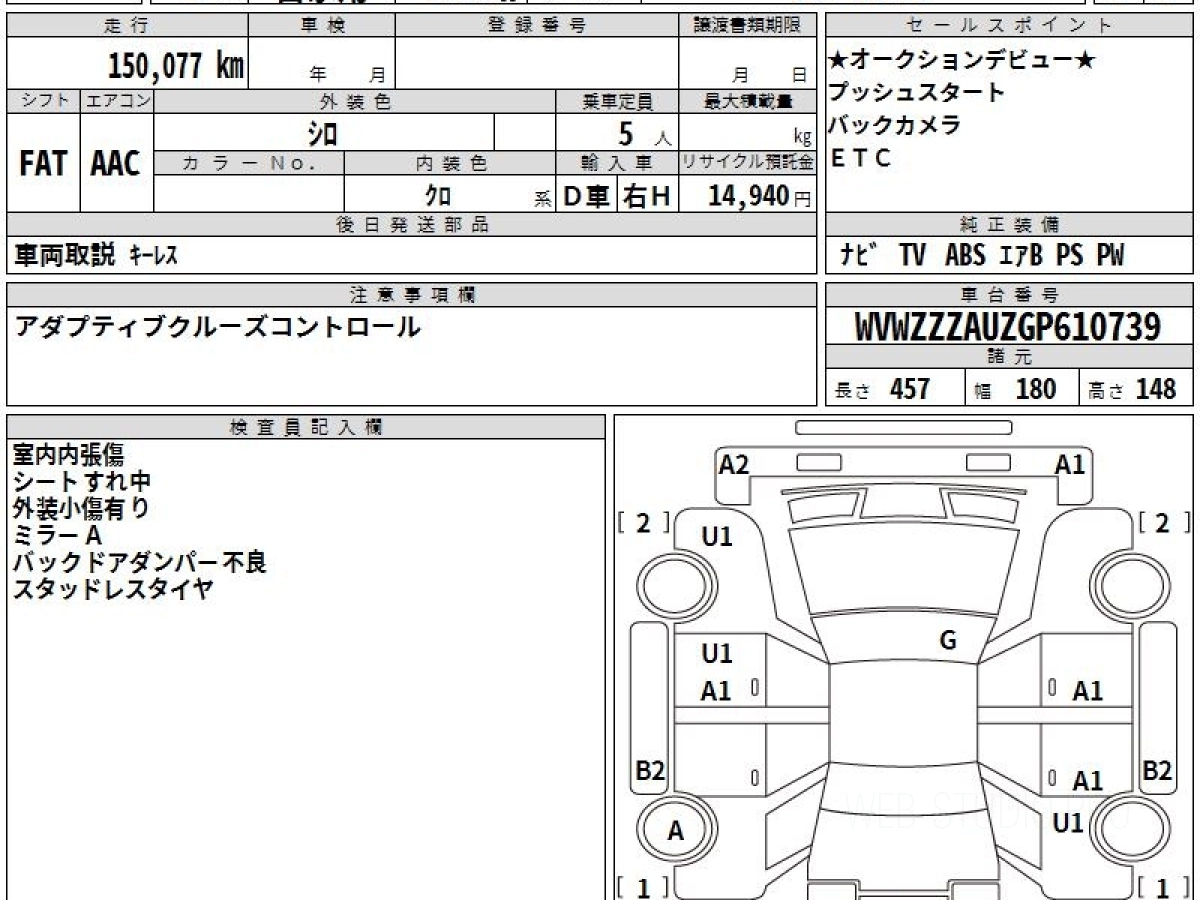The image size is (1200, 900).
Task: Click the 右H steering position cell
Action: [x=648, y=197]
